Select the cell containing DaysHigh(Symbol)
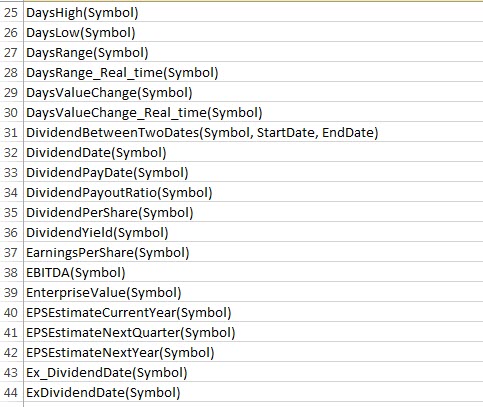 [x=253, y=12]
